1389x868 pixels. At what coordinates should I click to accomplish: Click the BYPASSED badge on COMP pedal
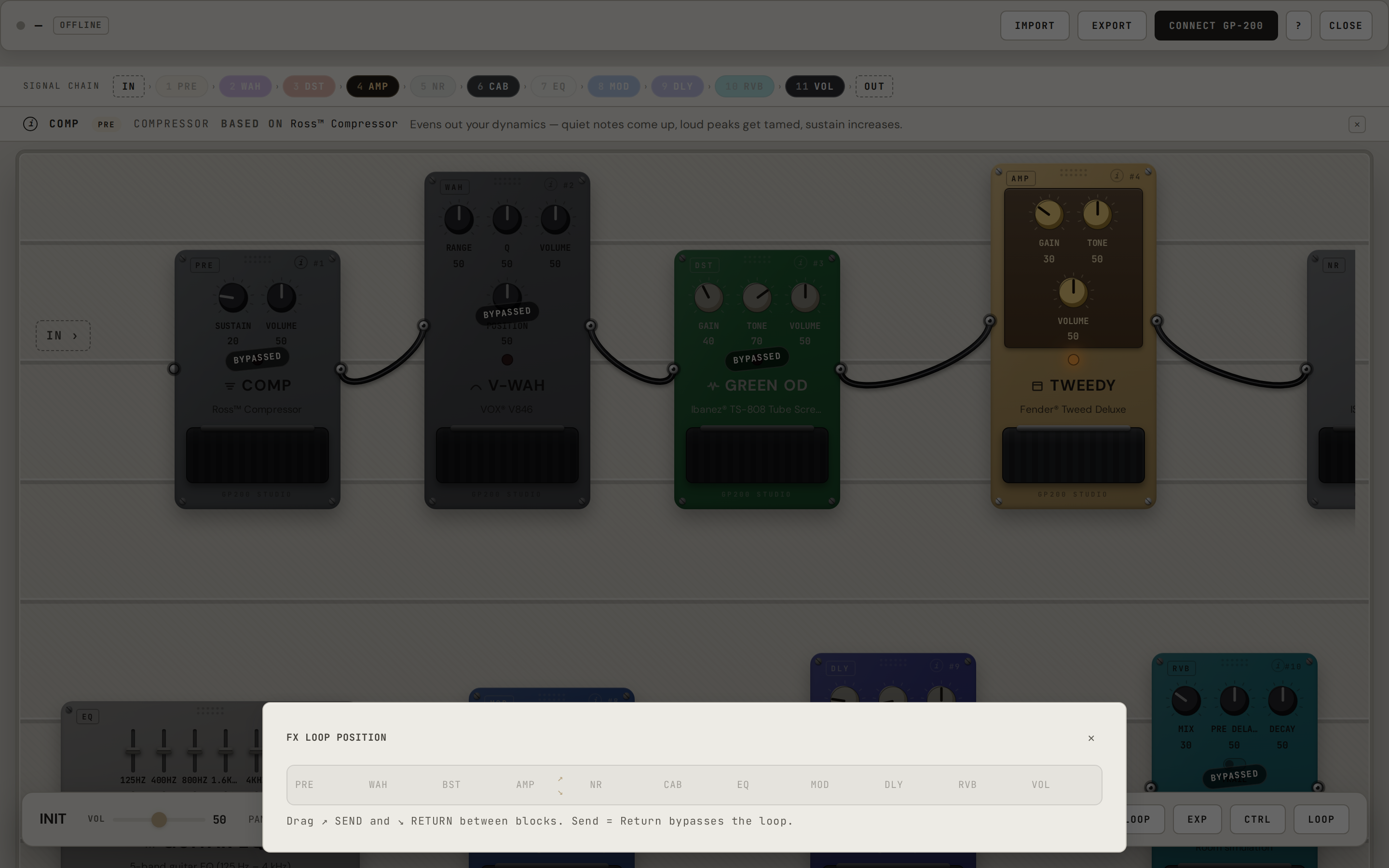(257, 358)
